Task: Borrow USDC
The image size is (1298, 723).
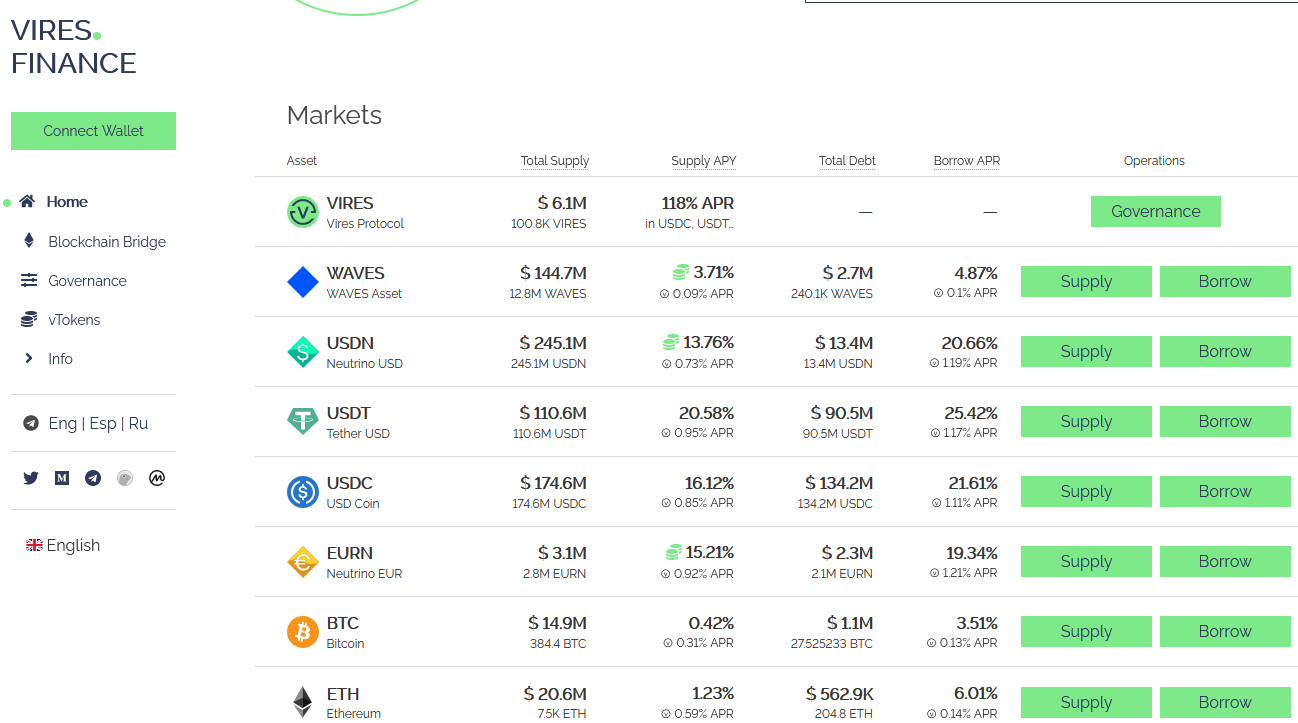Action: click(x=1225, y=491)
